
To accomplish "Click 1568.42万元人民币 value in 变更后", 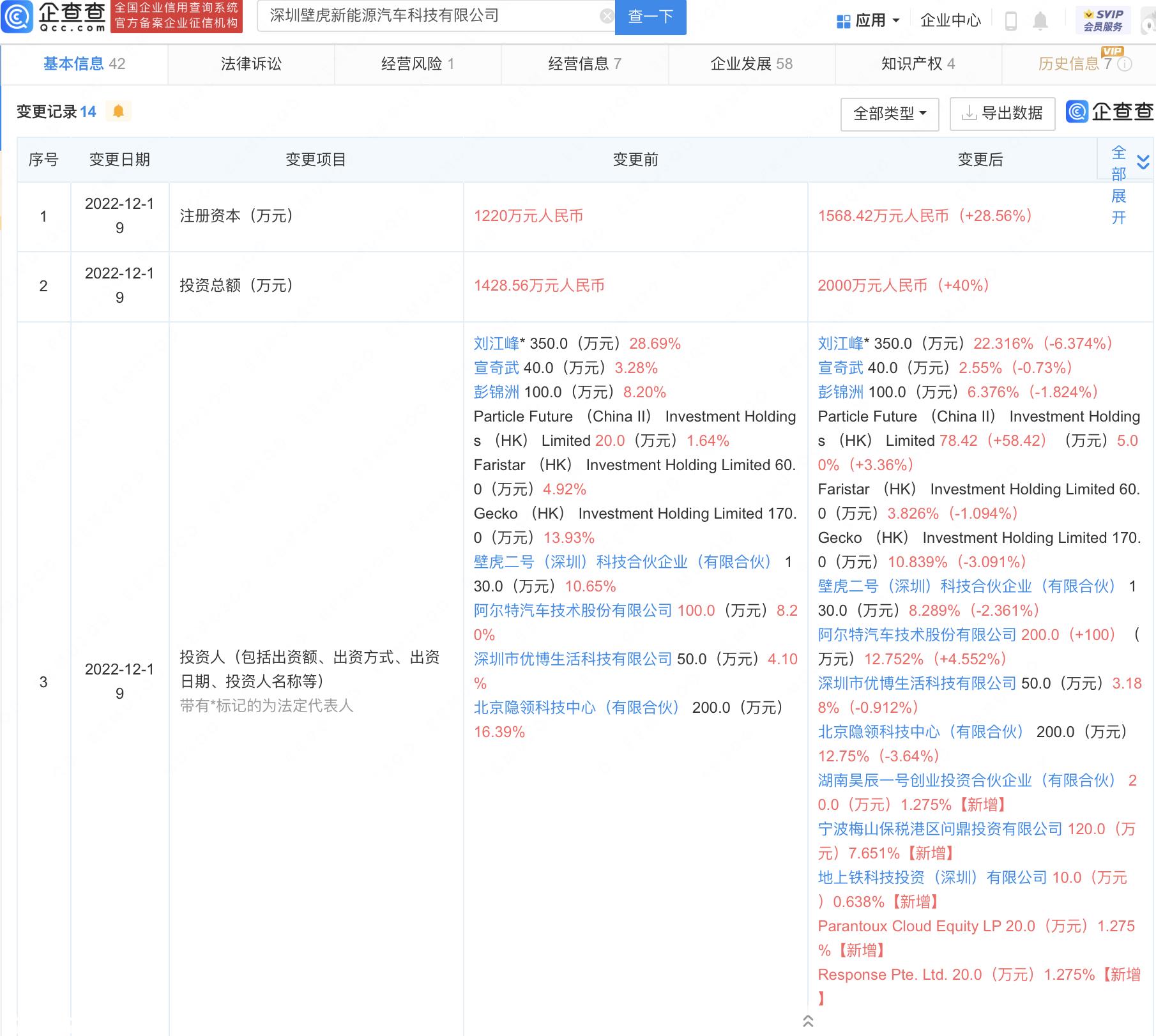I will (x=925, y=216).
